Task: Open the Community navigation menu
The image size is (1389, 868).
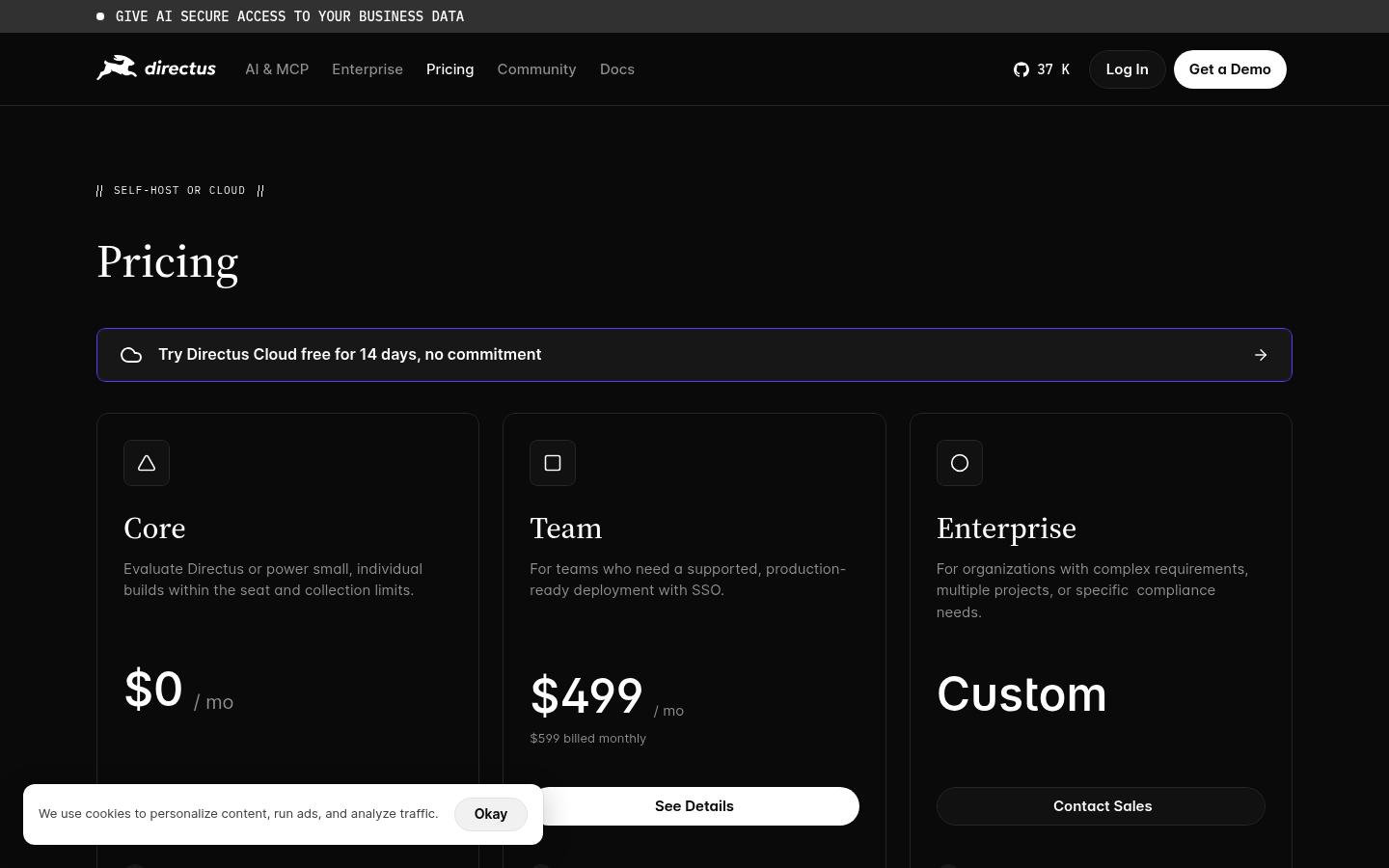Action: 536,69
